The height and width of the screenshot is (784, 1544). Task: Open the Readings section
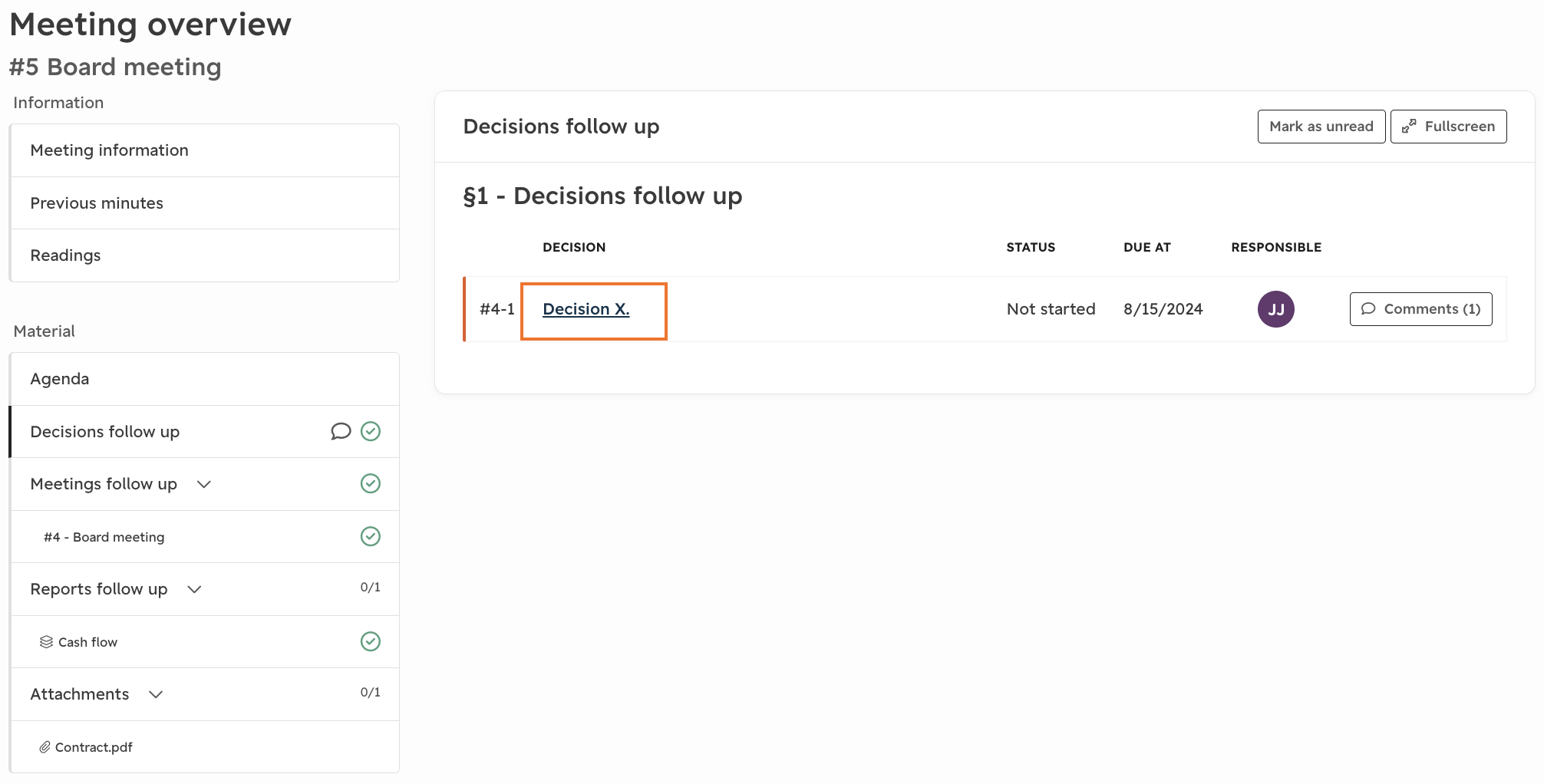205,255
